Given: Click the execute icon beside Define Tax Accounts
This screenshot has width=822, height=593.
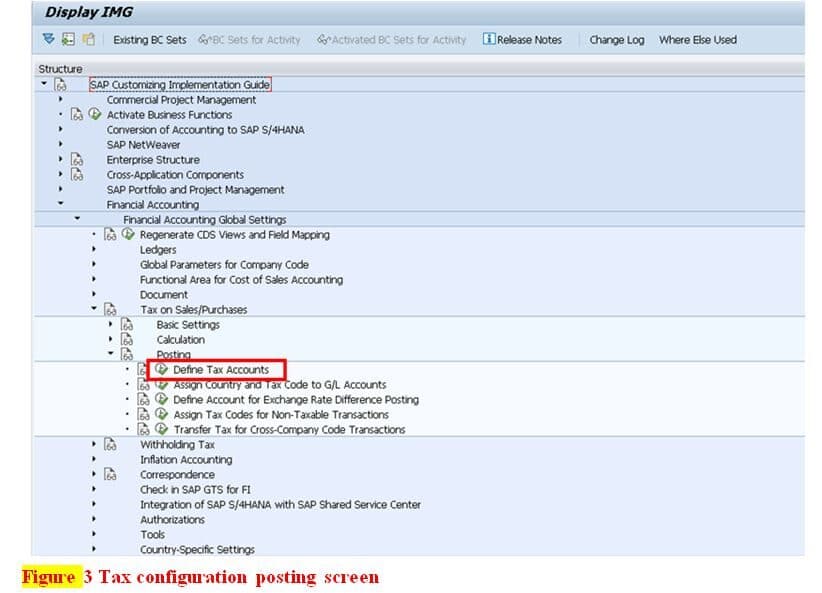Looking at the screenshot, I should 162,370.
